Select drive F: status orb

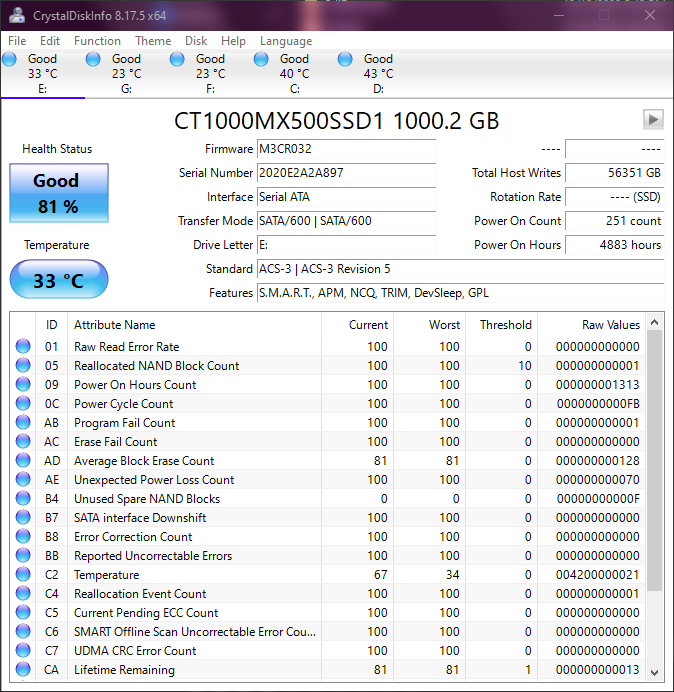[x=177, y=59]
